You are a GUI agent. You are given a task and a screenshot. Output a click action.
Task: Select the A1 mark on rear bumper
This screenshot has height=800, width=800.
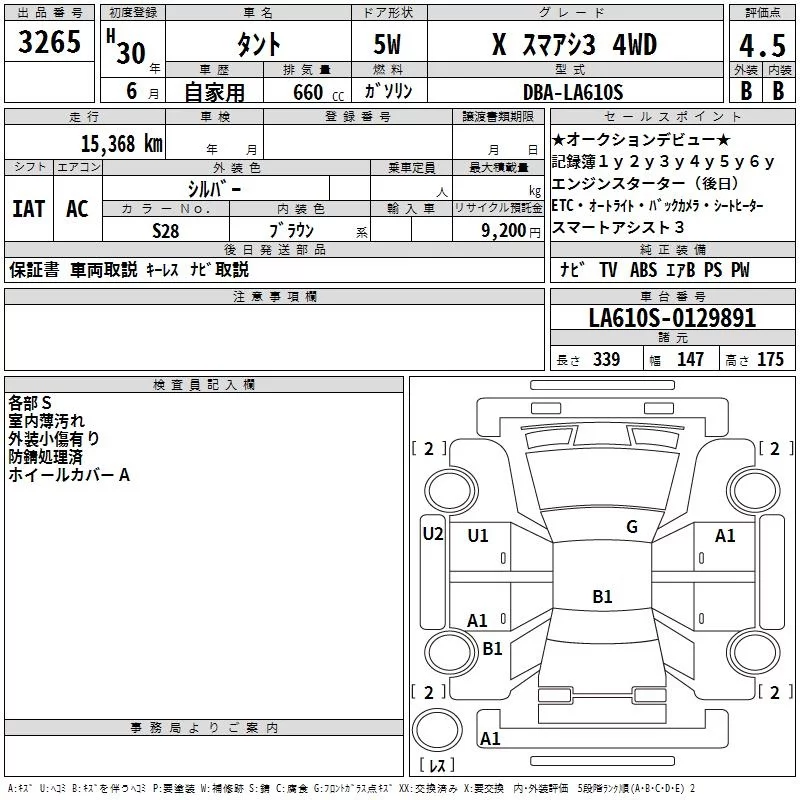click(490, 739)
